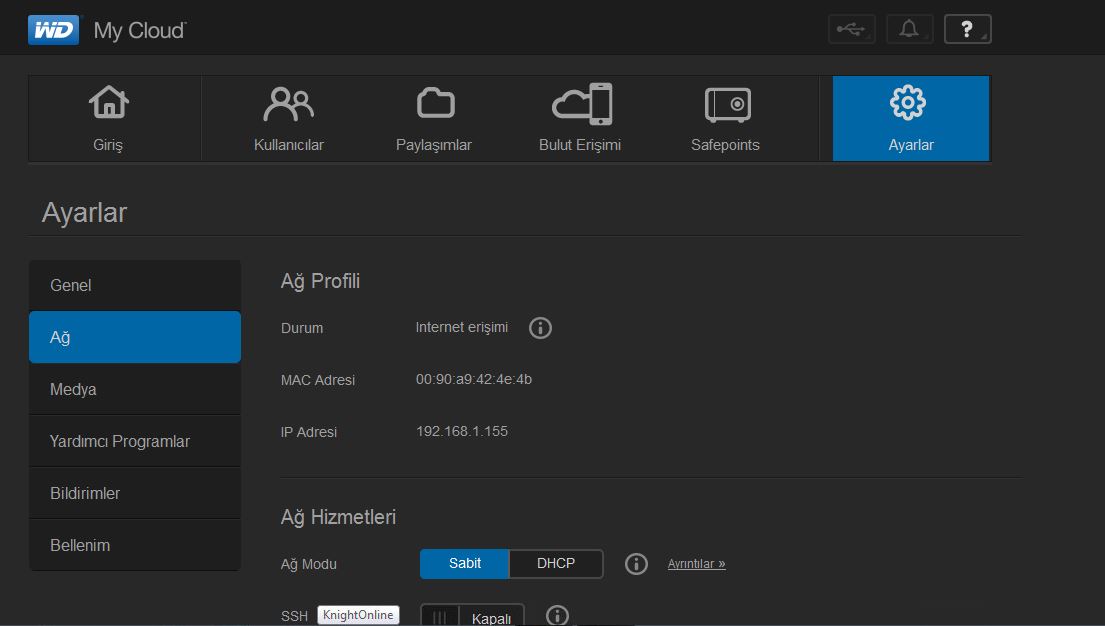Image resolution: width=1105 pixels, height=626 pixels.
Task: Go to Giriş home icon
Action: coord(108,118)
